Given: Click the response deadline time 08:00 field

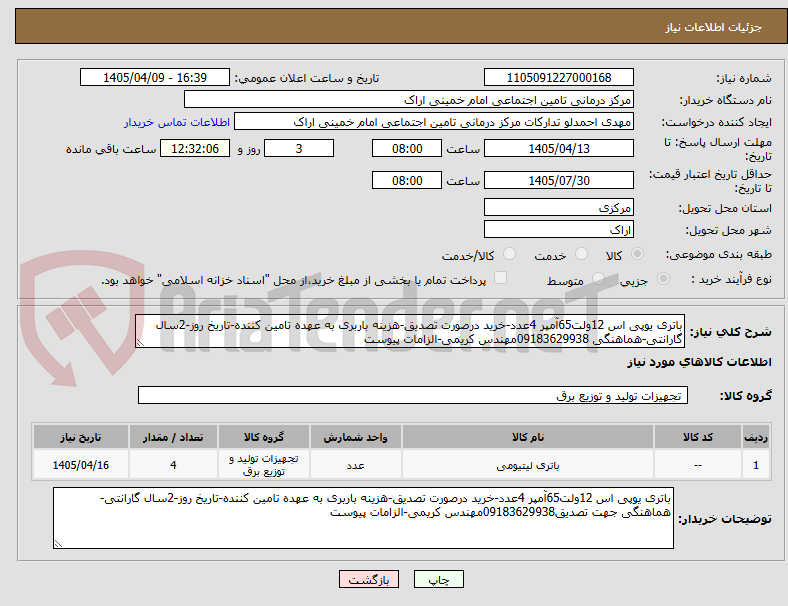Looking at the screenshot, I should tap(407, 149).
